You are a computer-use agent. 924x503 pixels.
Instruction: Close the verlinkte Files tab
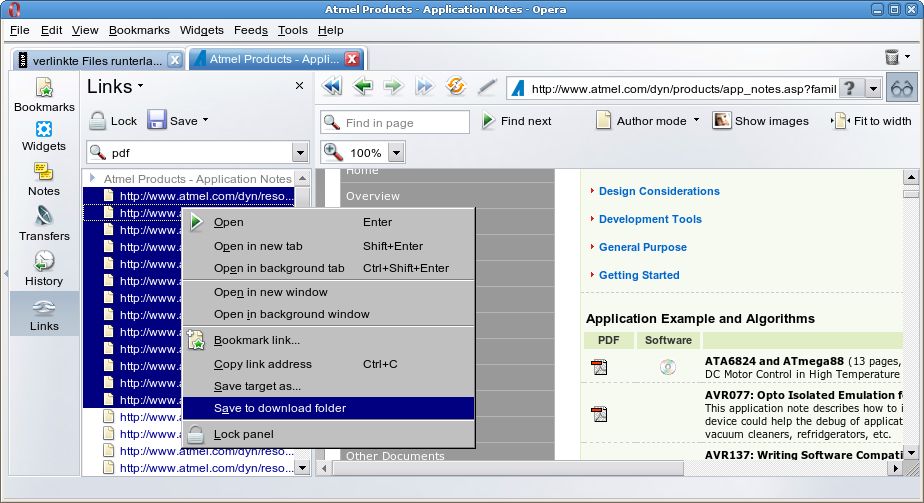coord(175,60)
